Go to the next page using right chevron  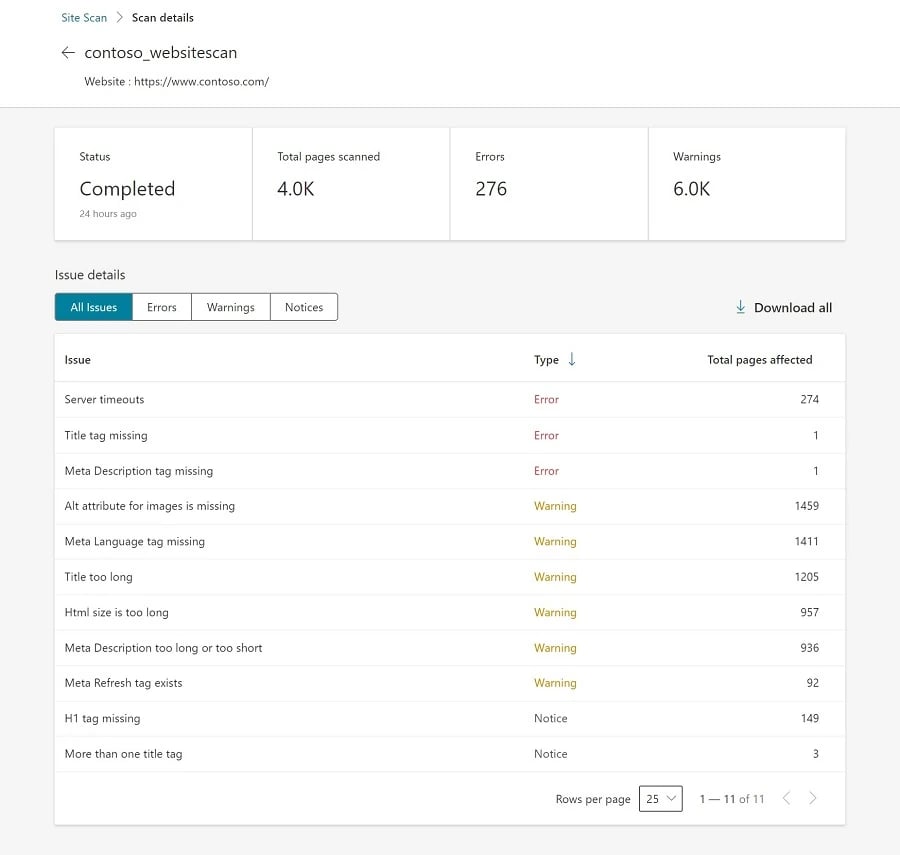[812, 798]
